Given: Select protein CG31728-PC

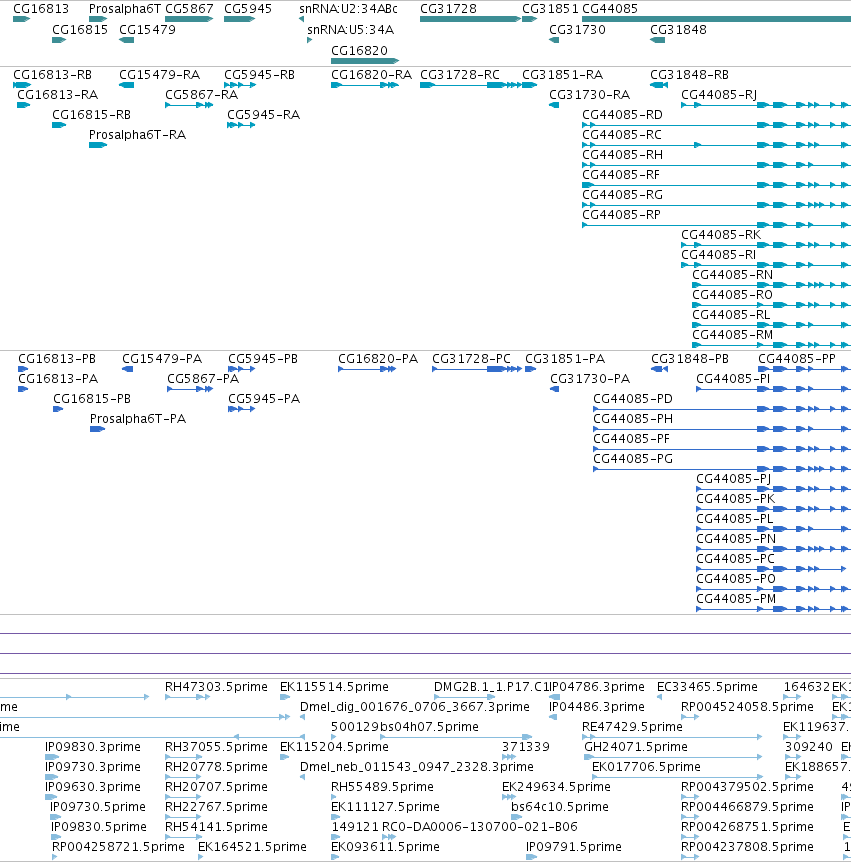Looking at the screenshot, I should point(471,359).
